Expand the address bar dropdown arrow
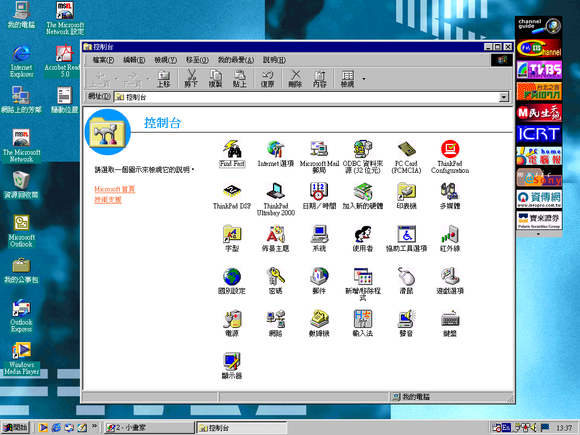The width and height of the screenshot is (580, 435). pyautogui.click(x=503, y=97)
